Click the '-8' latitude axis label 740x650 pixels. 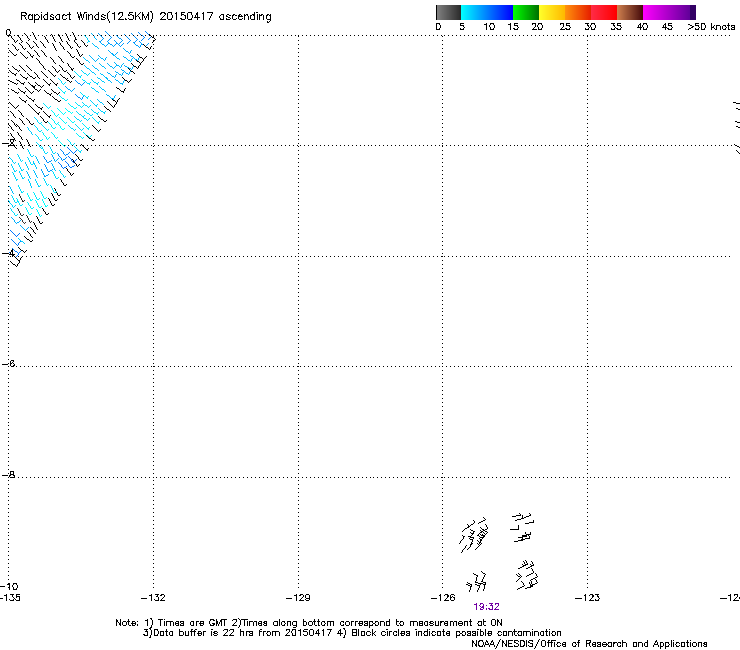tap(8, 475)
